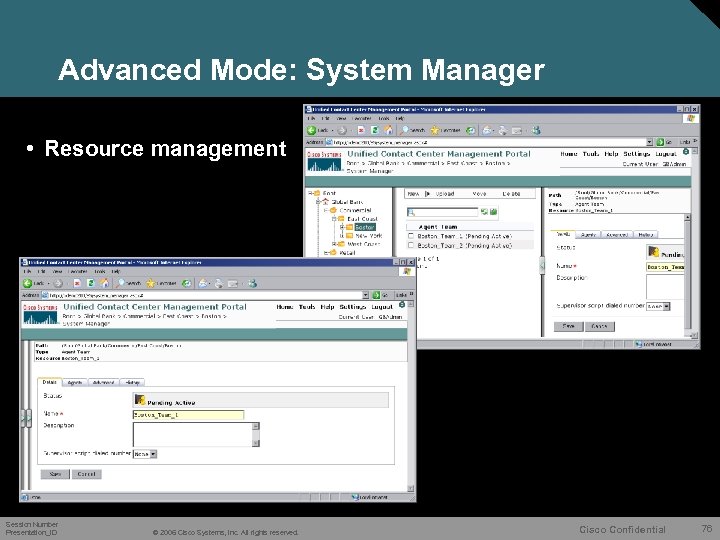Click Search icon in rear browser toolbar

[405, 130]
